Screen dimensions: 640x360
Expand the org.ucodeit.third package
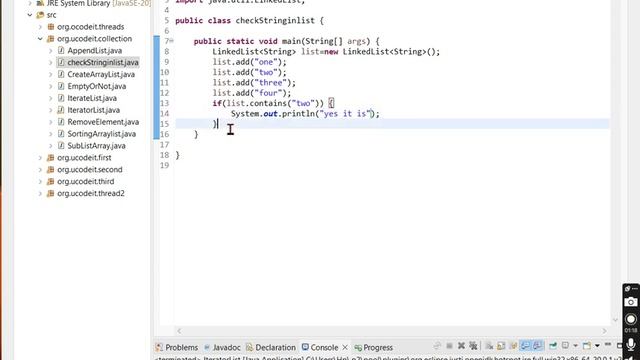pyautogui.click(x=40, y=181)
